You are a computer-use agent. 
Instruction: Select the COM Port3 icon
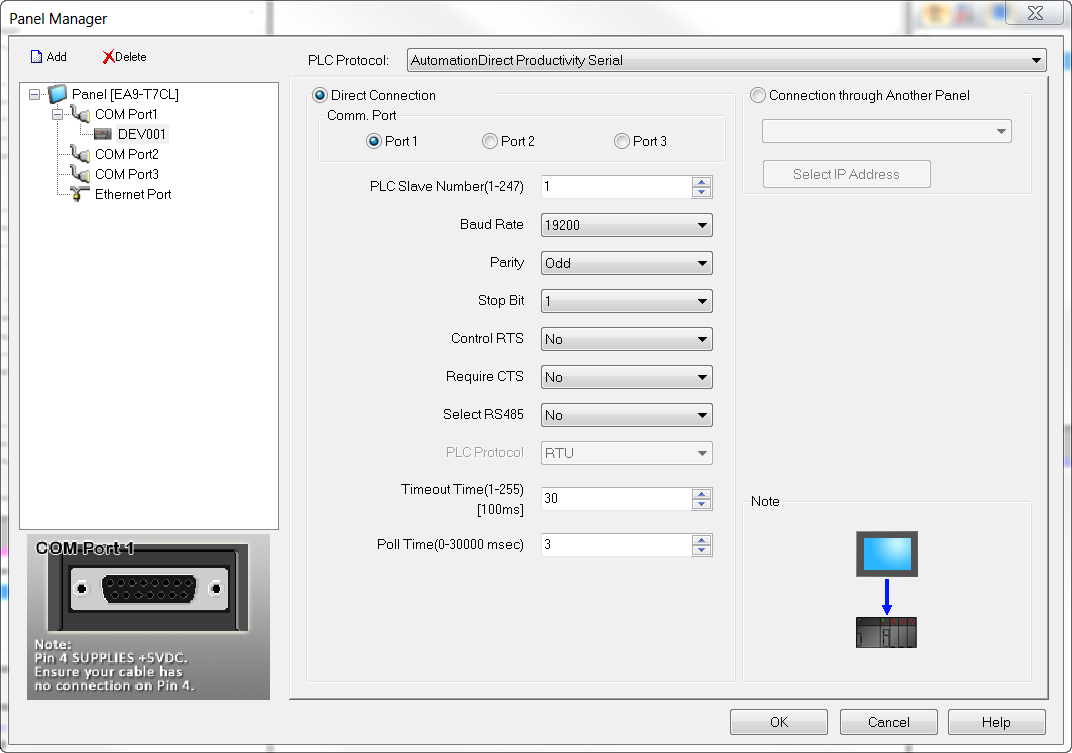(80, 174)
